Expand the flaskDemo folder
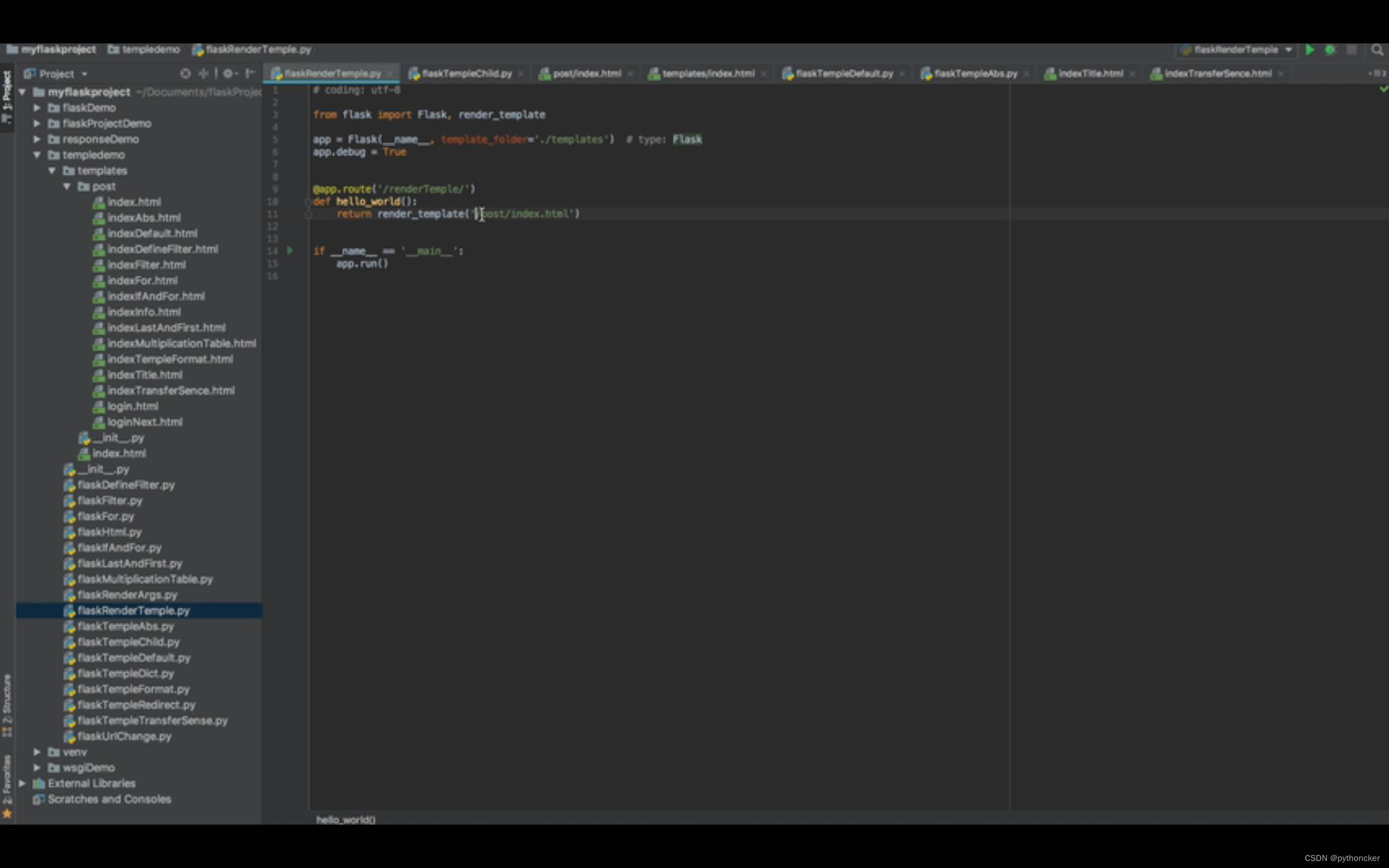Screen dimensions: 1389x868 [x=37, y=108]
